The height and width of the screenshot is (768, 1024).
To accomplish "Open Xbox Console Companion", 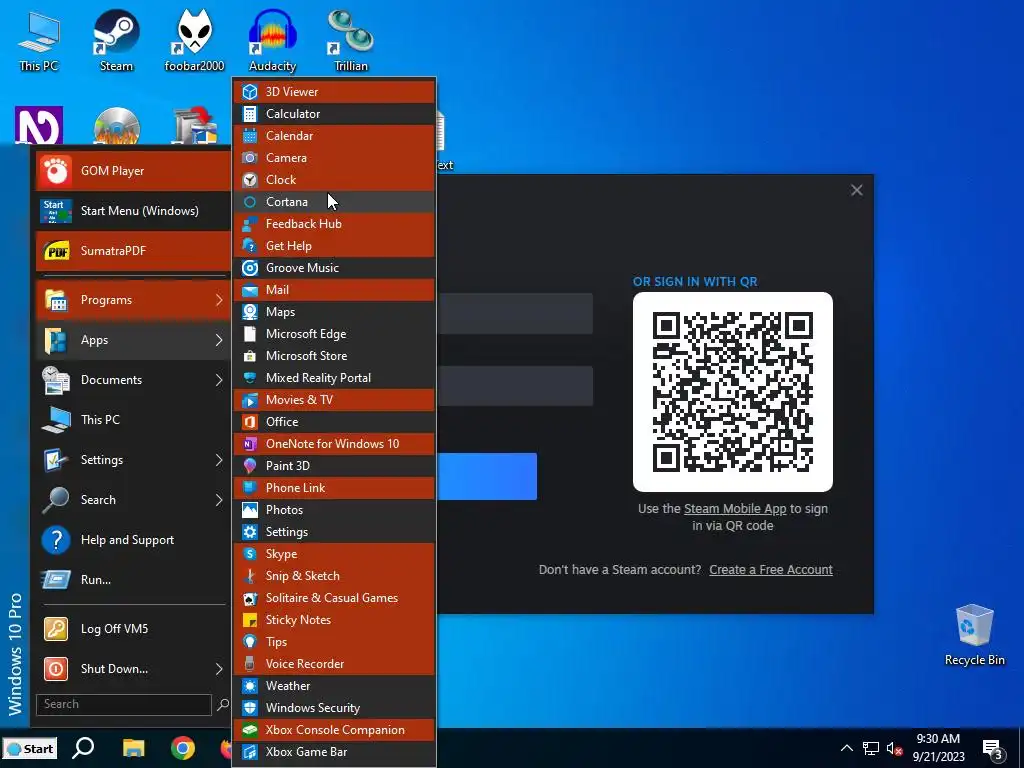I will pyautogui.click(x=334, y=729).
